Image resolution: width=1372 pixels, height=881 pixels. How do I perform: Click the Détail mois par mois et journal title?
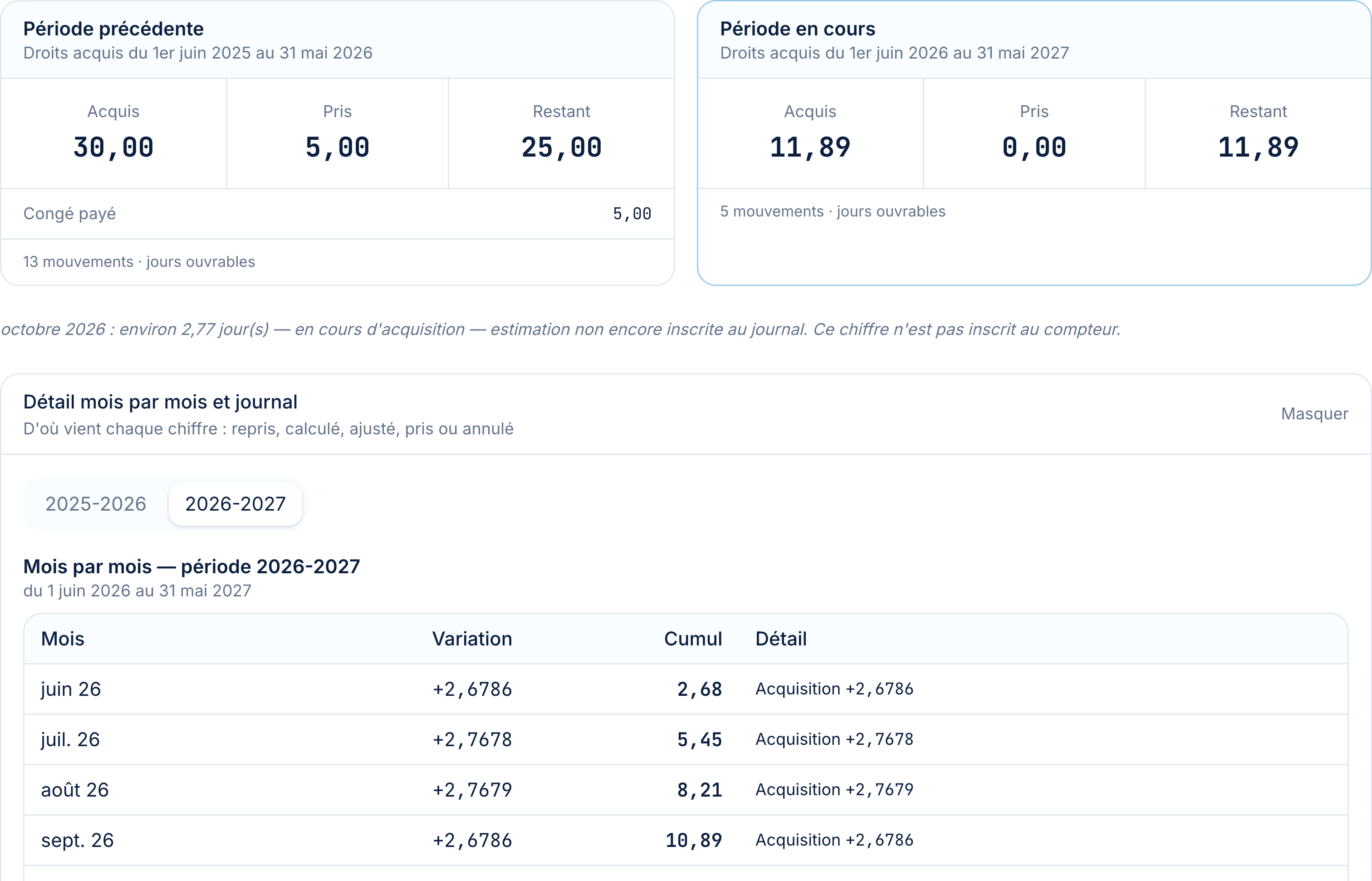[x=160, y=402]
